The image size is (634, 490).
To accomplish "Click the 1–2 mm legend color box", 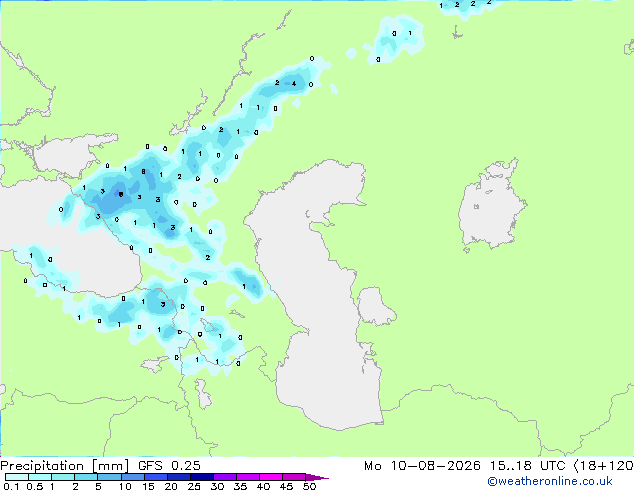I will (x=63, y=477).
